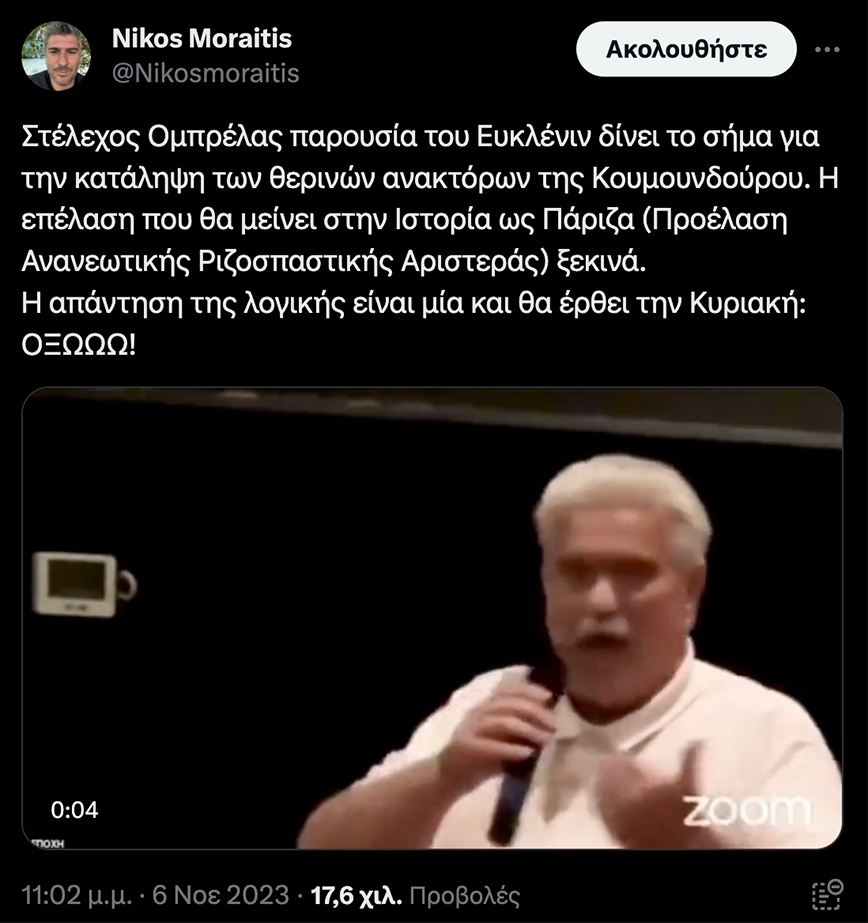868x923 pixels.
Task: Click the word ΟΞΩΩΩ! in the post
Action: (x=79, y=346)
